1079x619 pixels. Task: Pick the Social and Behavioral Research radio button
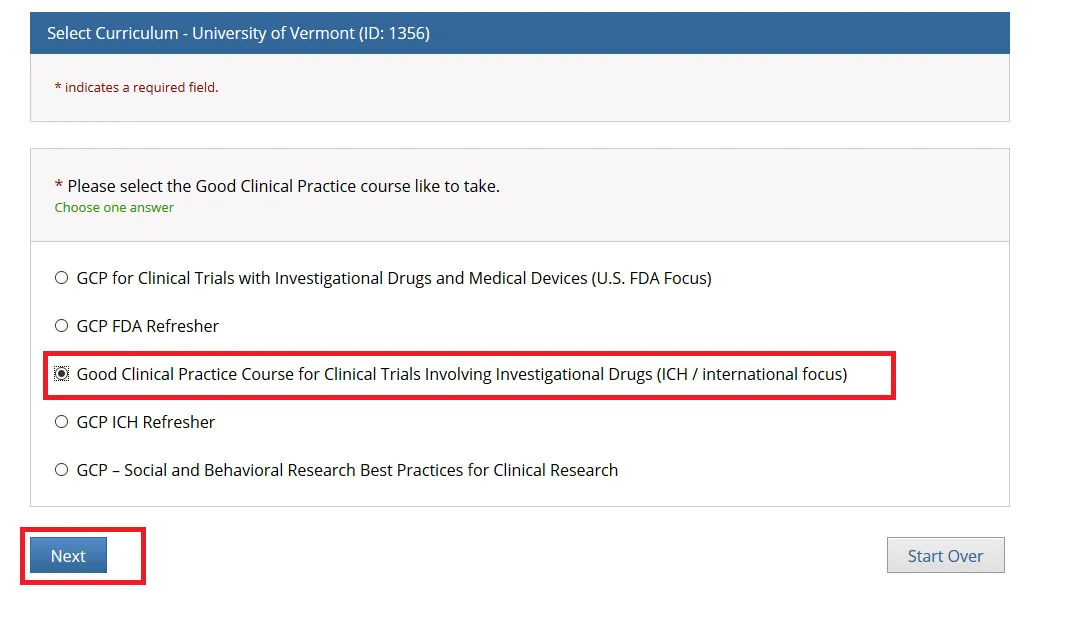pos(62,470)
